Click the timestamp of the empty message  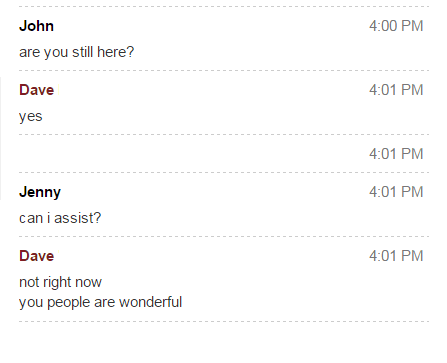(396, 154)
